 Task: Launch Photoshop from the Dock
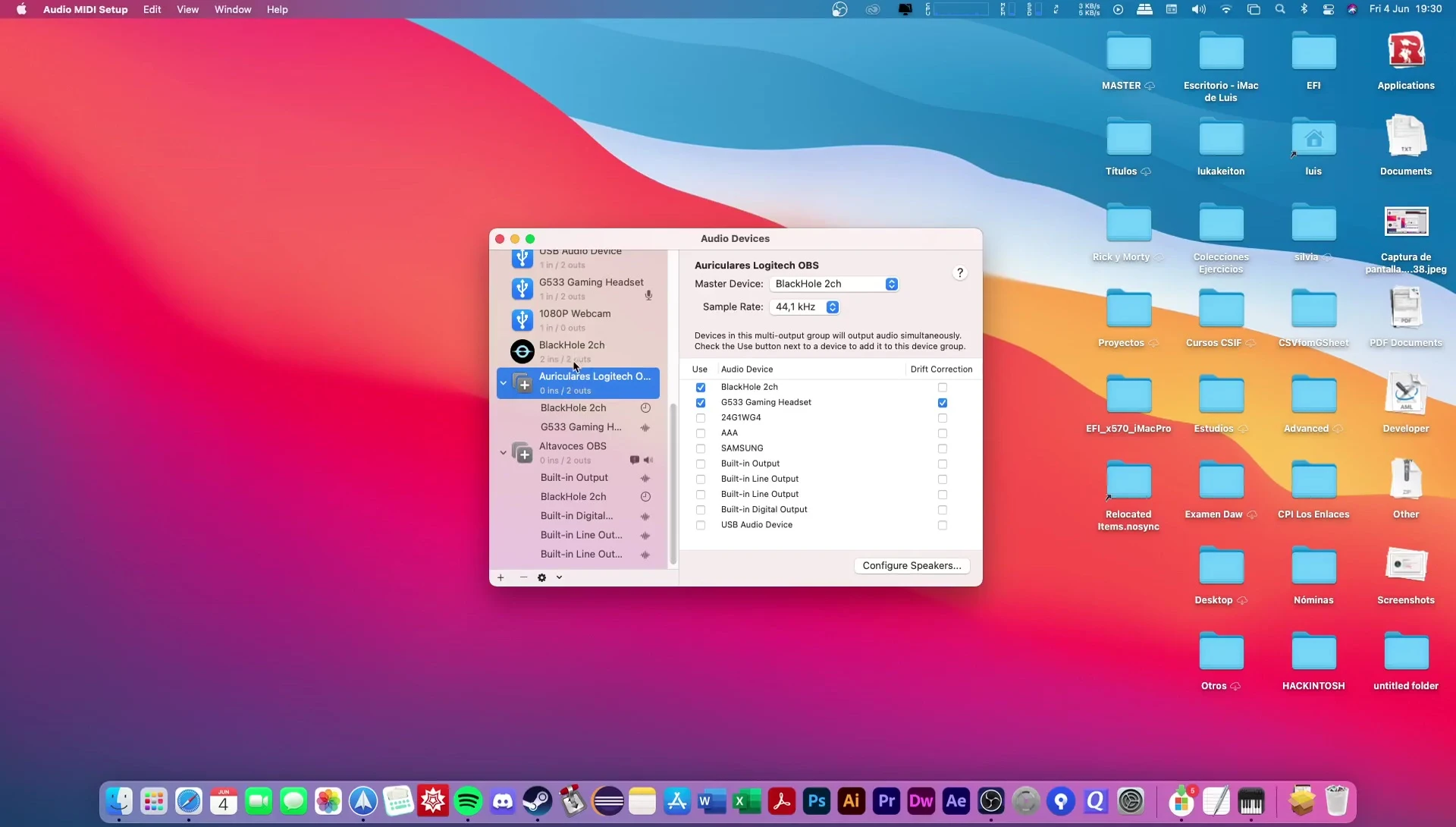coord(817,801)
